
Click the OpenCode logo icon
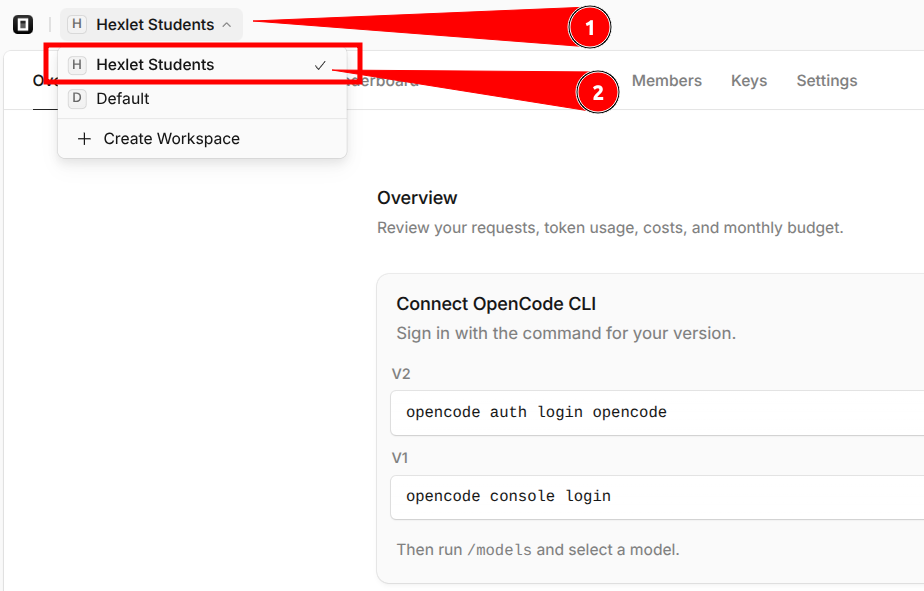click(23, 25)
